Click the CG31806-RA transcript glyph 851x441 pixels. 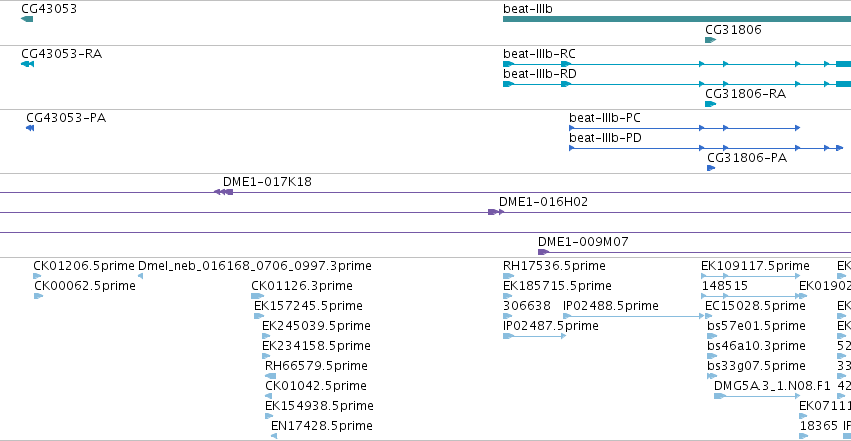(710, 104)
